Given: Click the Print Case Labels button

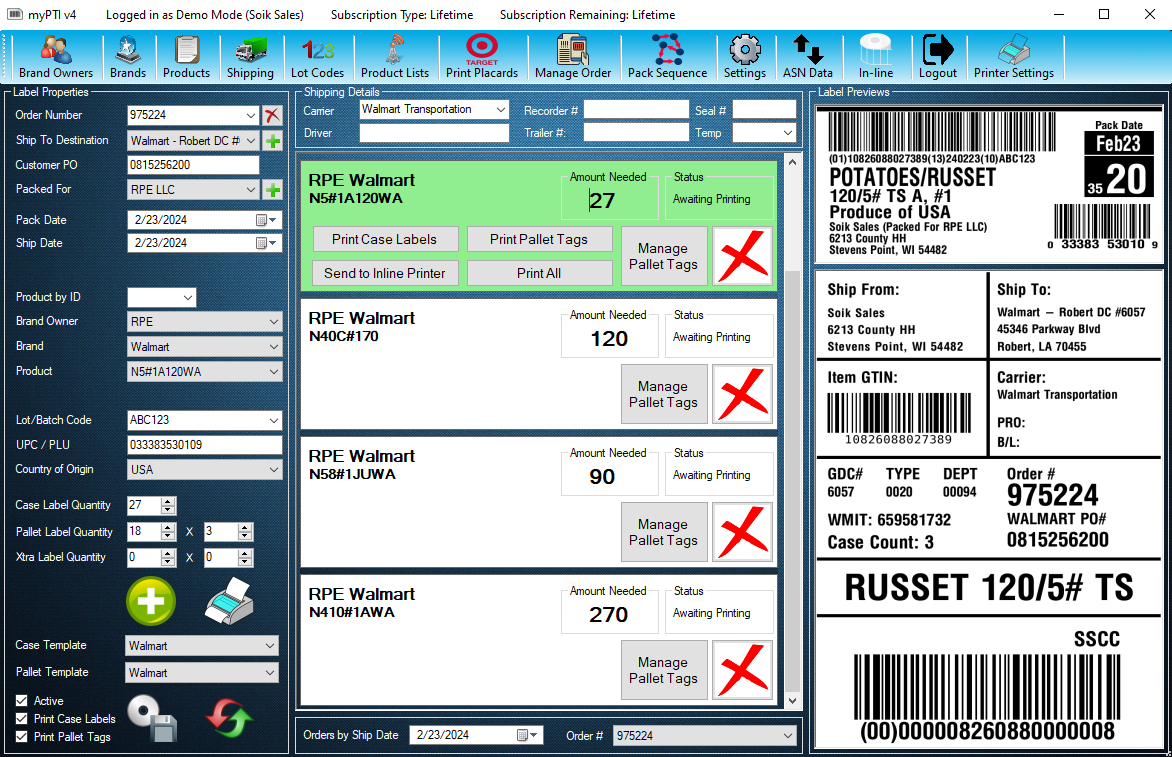Looking at the screenshot, I should click(384, 239).
